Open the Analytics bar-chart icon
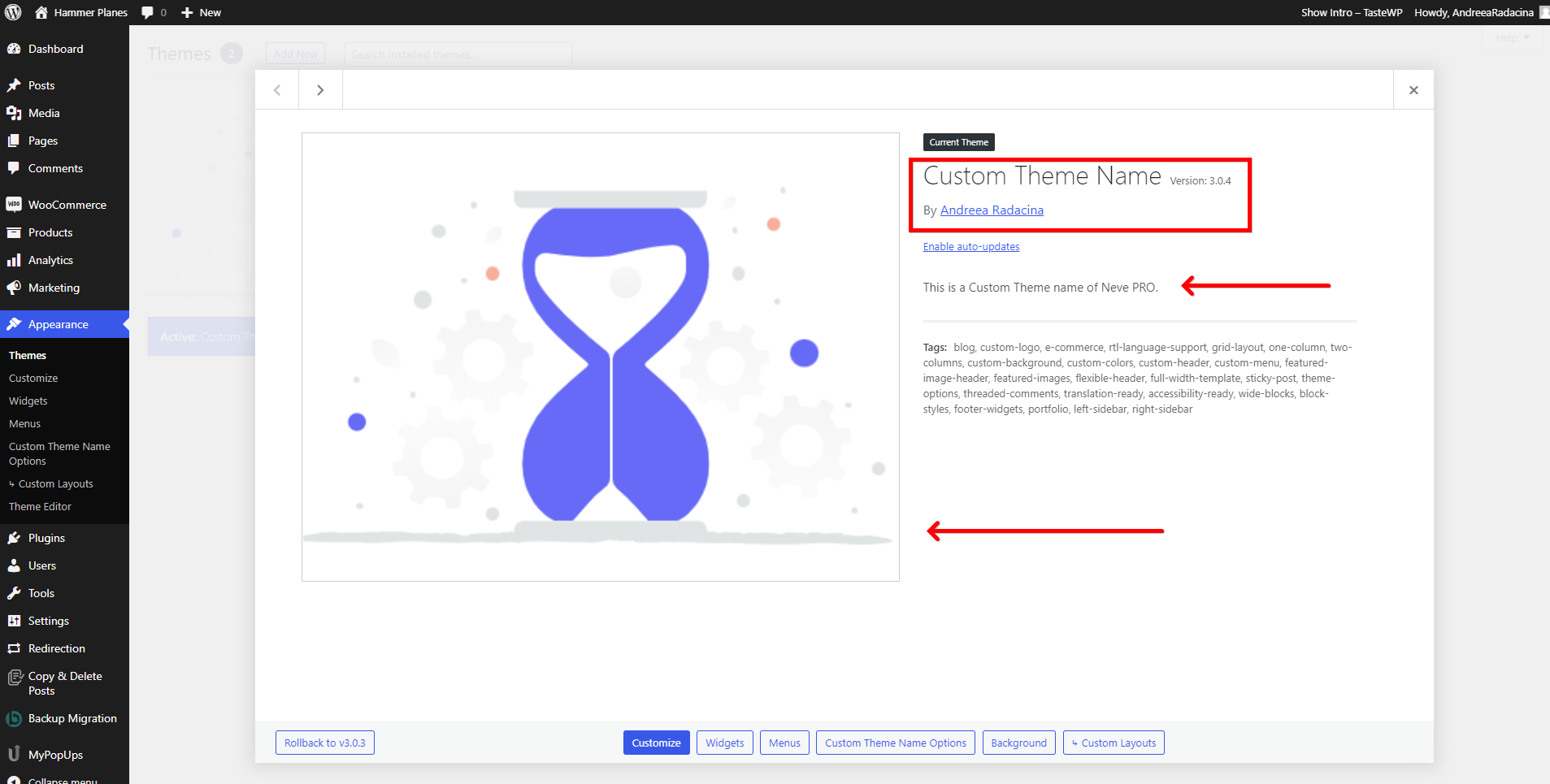The height and width of the screenshot is (784, 1550). (15, 260)
